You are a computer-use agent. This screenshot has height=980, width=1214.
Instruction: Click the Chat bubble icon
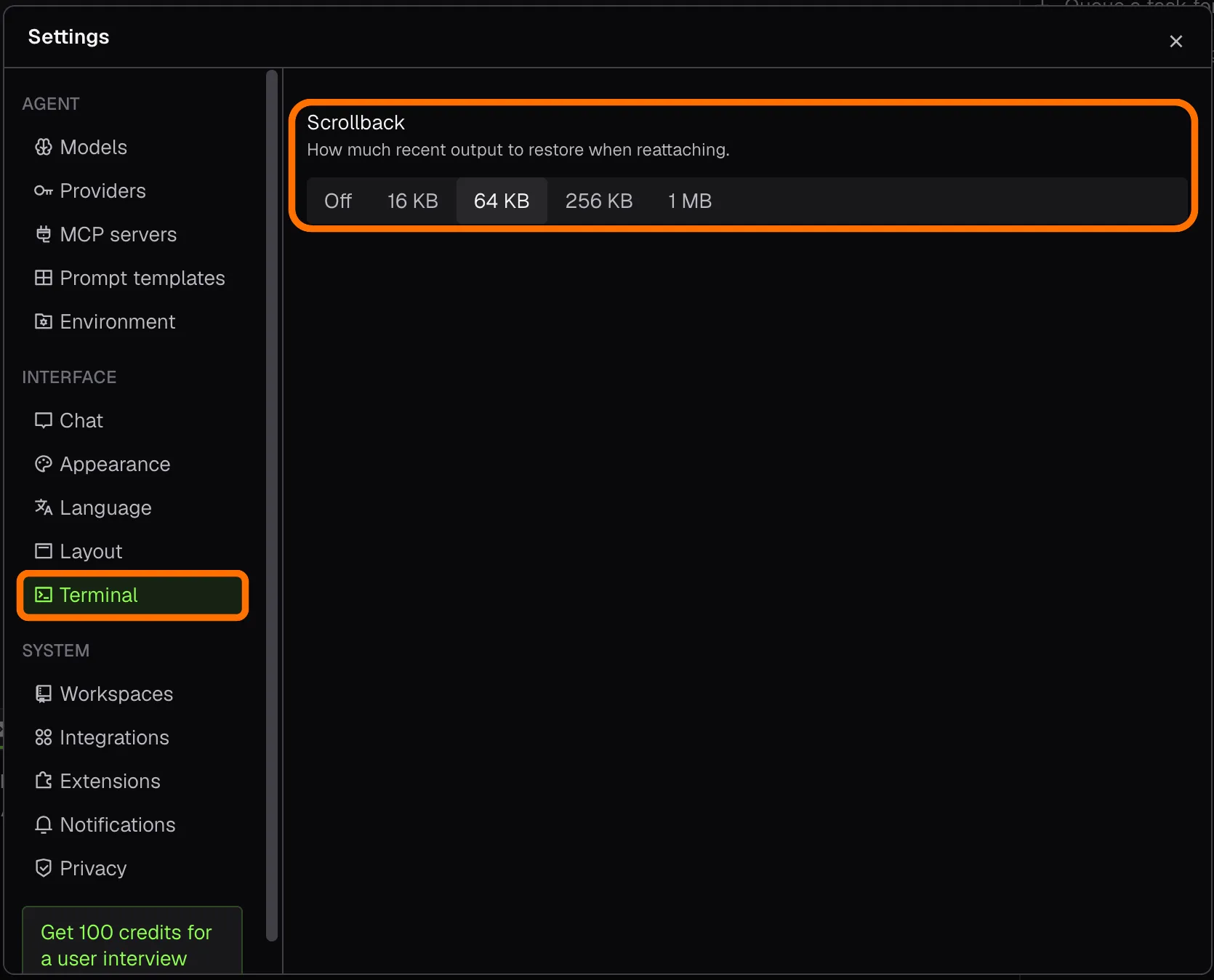44,421
